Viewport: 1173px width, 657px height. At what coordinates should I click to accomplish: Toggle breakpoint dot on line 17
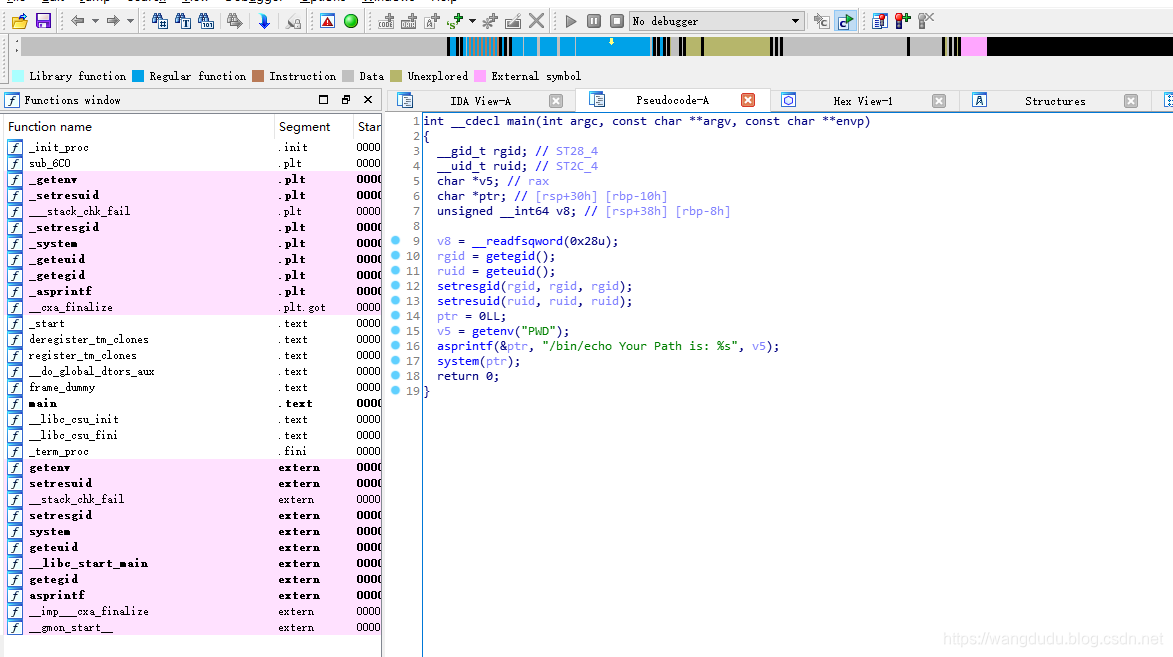tap(396, 360)
